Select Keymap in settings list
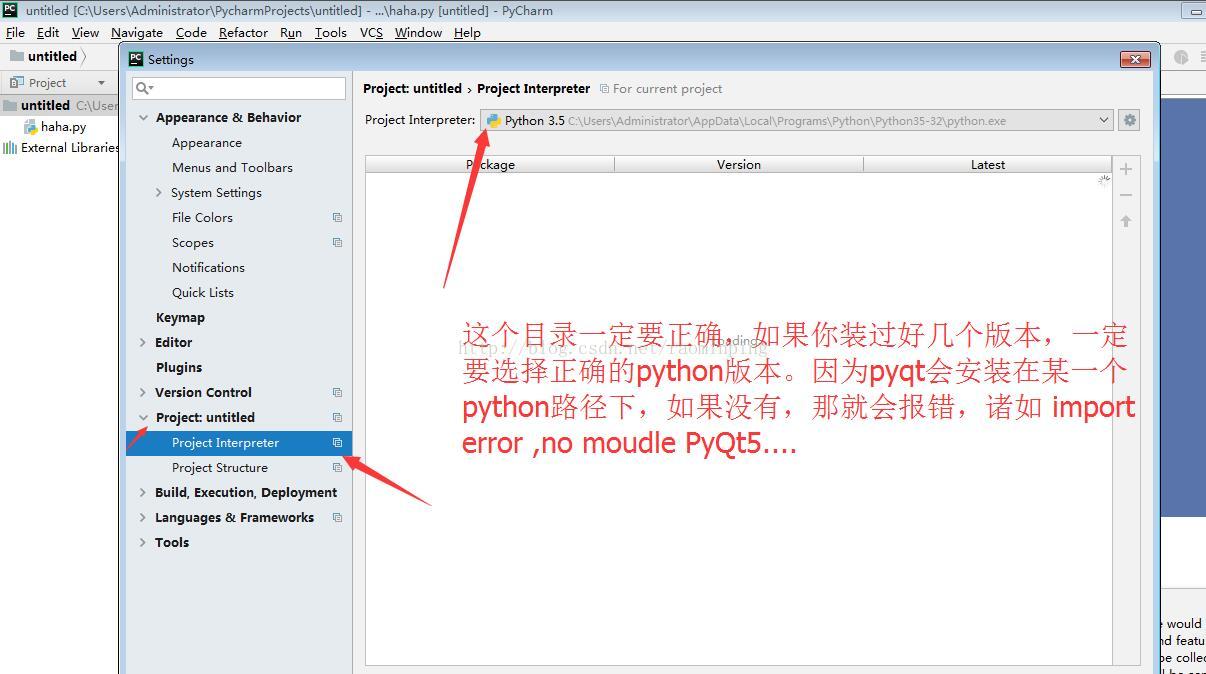The height and width of the screenshot is (674, 1206). [180, 318]
